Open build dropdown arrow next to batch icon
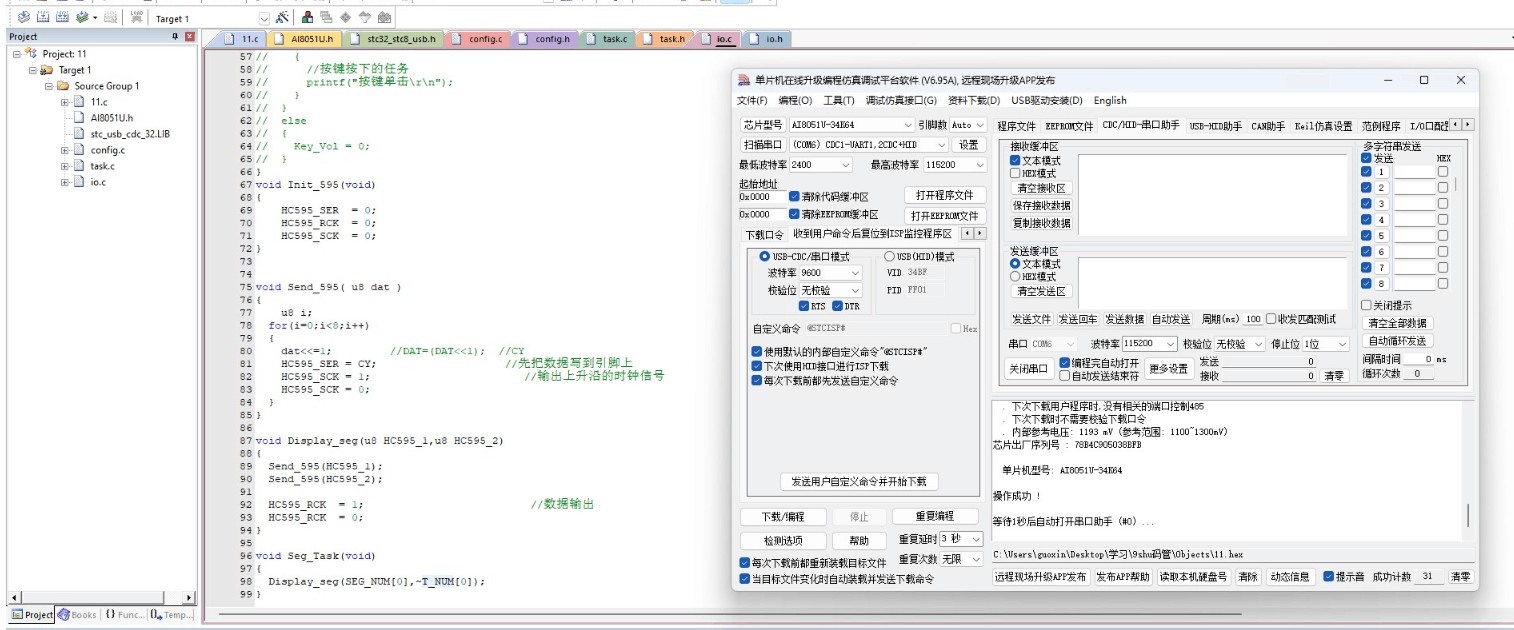Screen dimensions: 1514x630 click(x=95, y=18)
